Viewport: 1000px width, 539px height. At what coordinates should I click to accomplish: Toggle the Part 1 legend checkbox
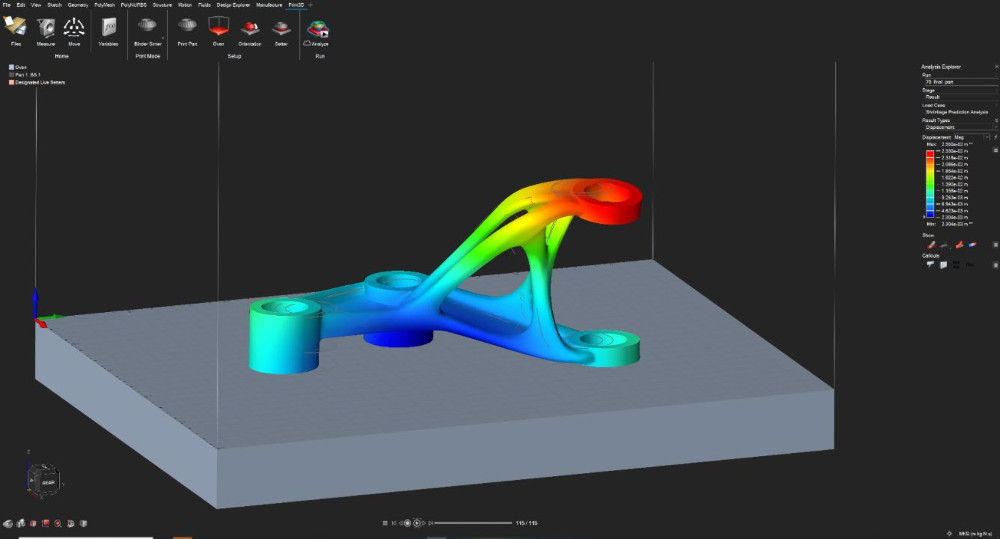coord(11,75)
